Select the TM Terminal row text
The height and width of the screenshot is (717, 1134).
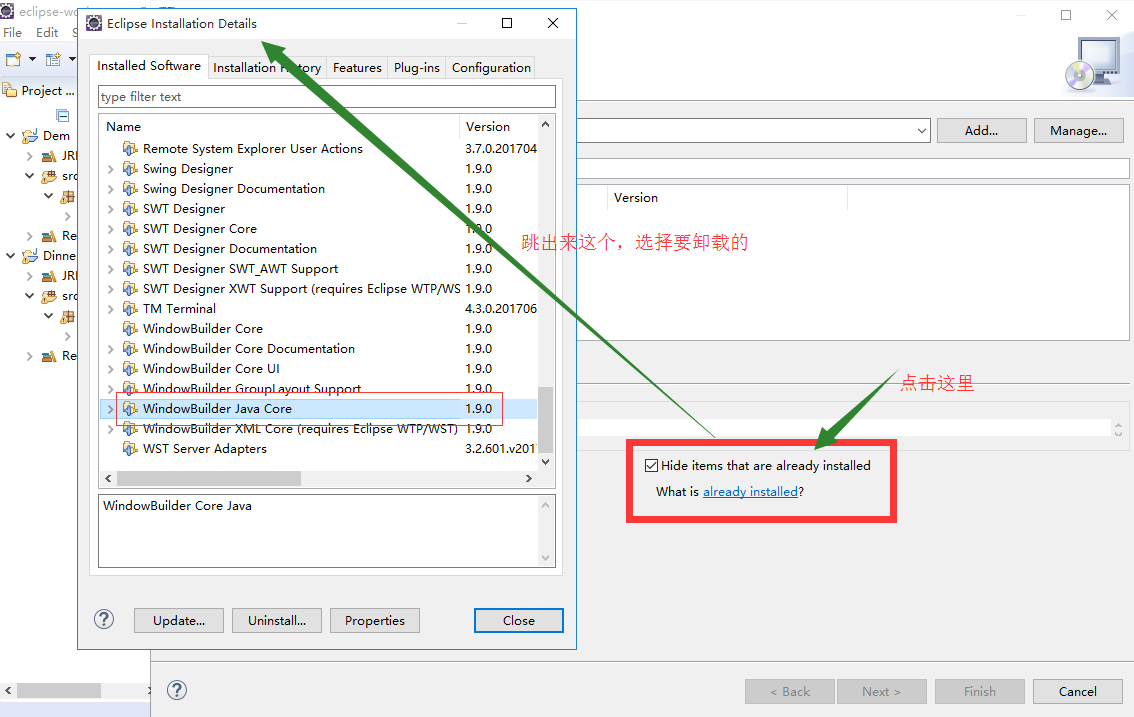pyautogui.click(x=179, y=309)
